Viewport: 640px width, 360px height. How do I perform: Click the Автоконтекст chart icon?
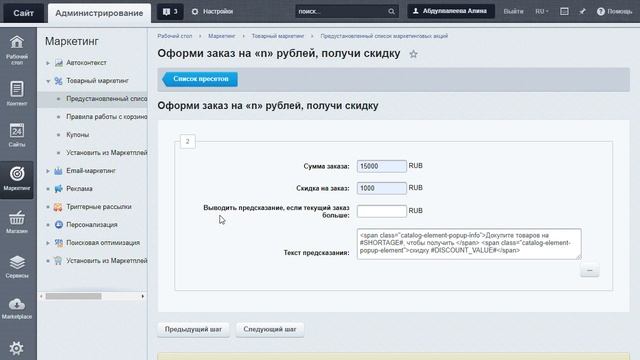point(59,63)
